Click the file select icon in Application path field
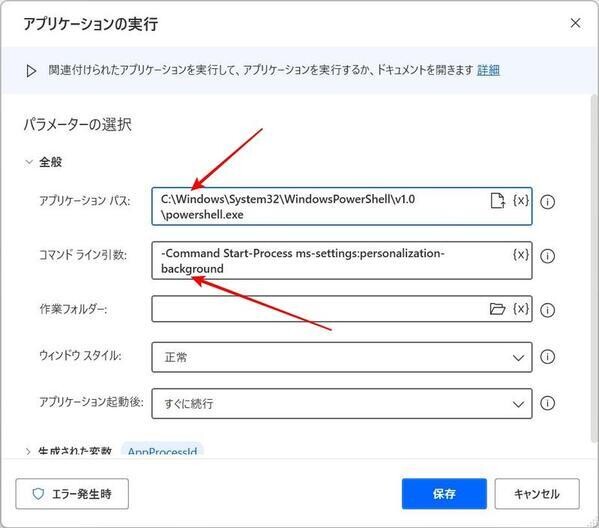 pyautogui.click(x=497, y=201)
